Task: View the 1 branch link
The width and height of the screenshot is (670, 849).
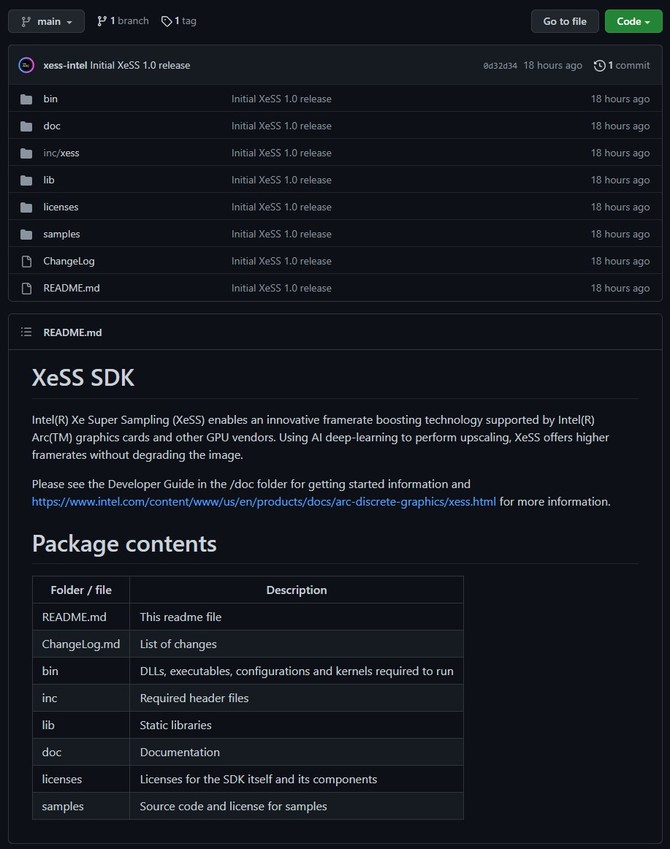Action: click(122, 21)
